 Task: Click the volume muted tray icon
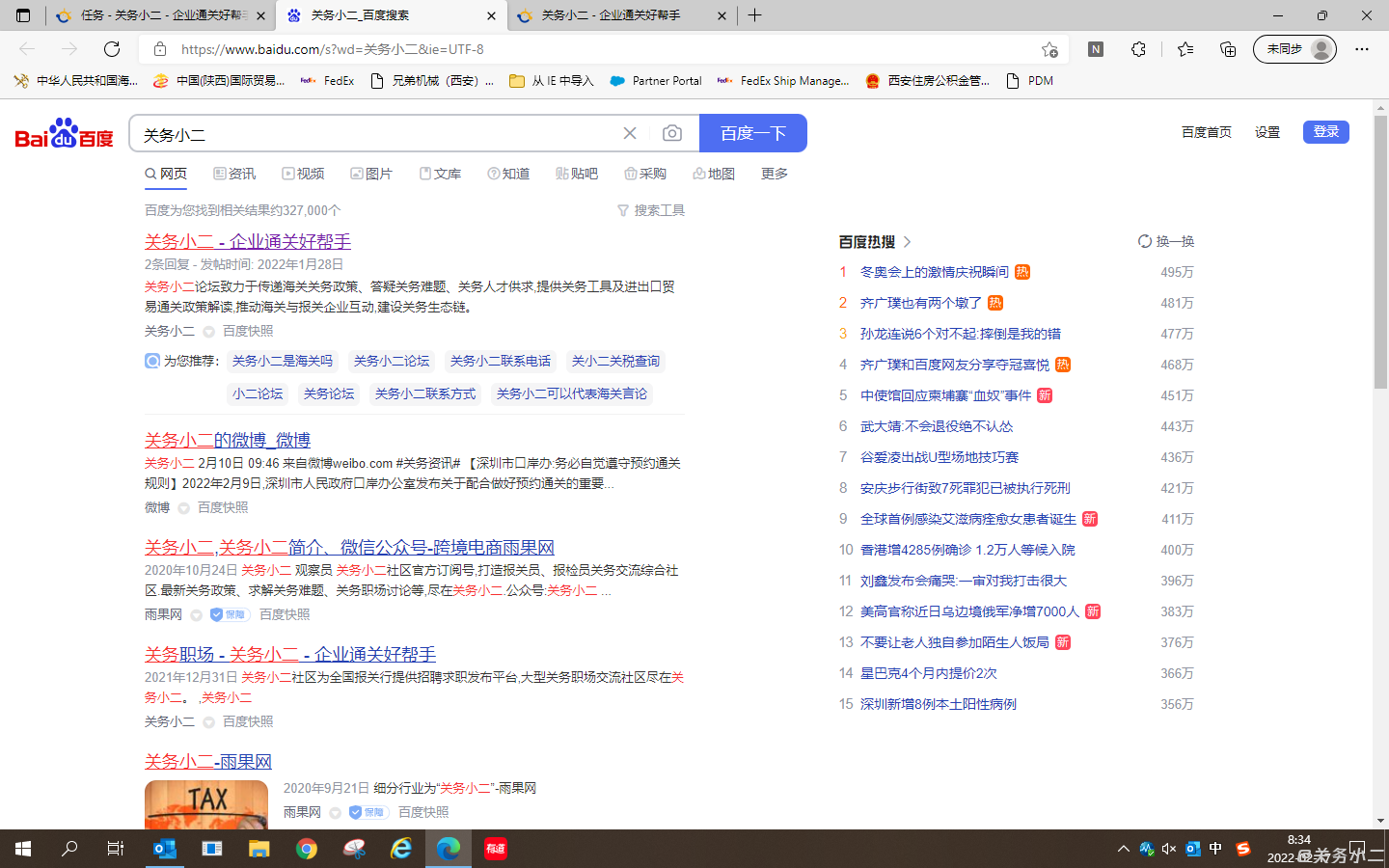tap(1169, 849)
